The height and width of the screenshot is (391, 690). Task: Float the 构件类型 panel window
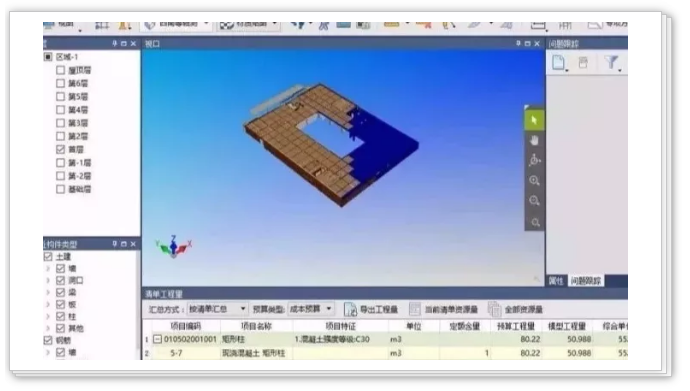pyautogui.click(x=124, y=244)
